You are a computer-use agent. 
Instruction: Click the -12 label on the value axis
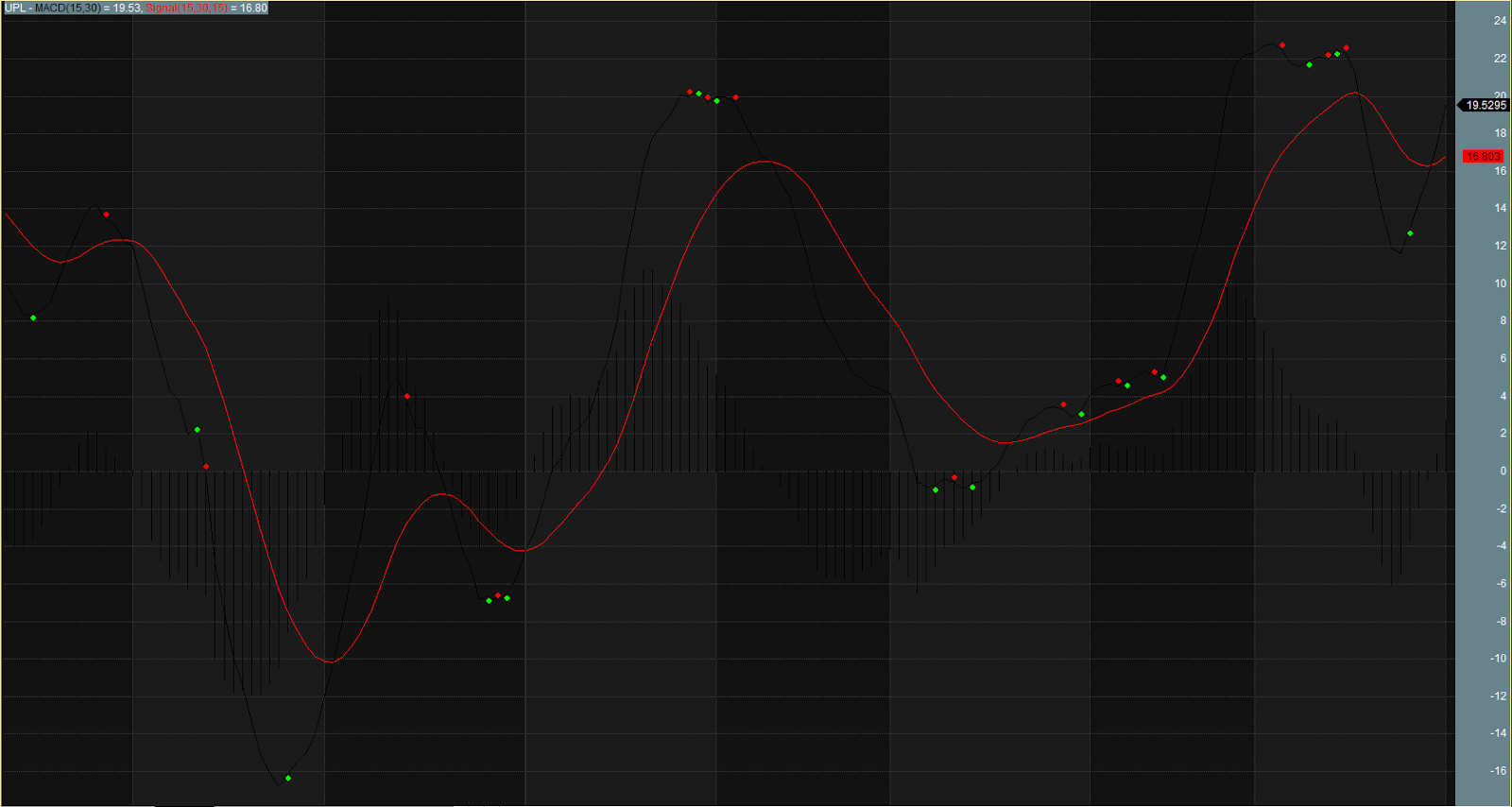(x=1498, y=696)
